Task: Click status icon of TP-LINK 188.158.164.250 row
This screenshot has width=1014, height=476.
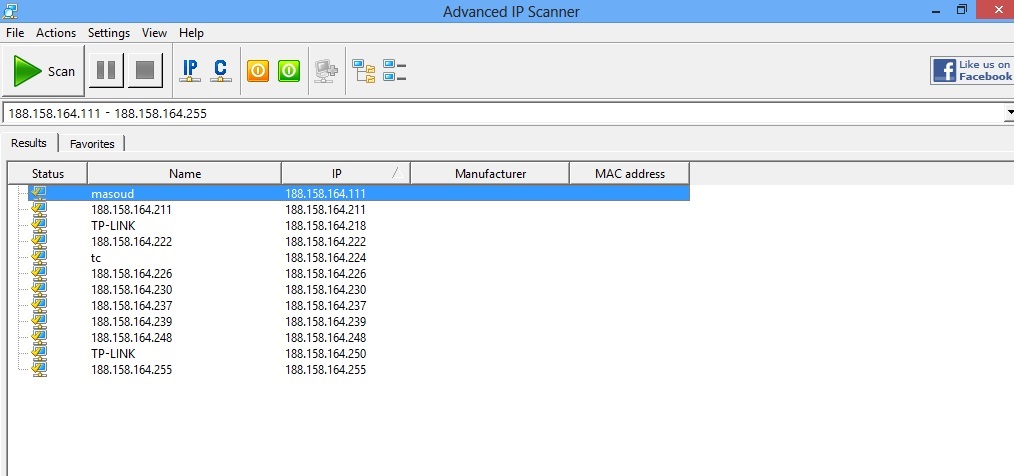Action: click(x=39, y=354)
